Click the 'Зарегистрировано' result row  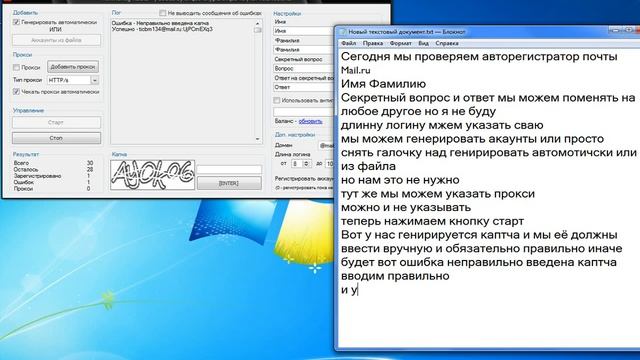pos(53,176)
